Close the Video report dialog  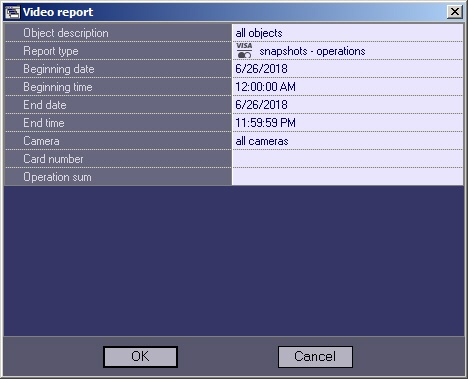tap(455, 12)
